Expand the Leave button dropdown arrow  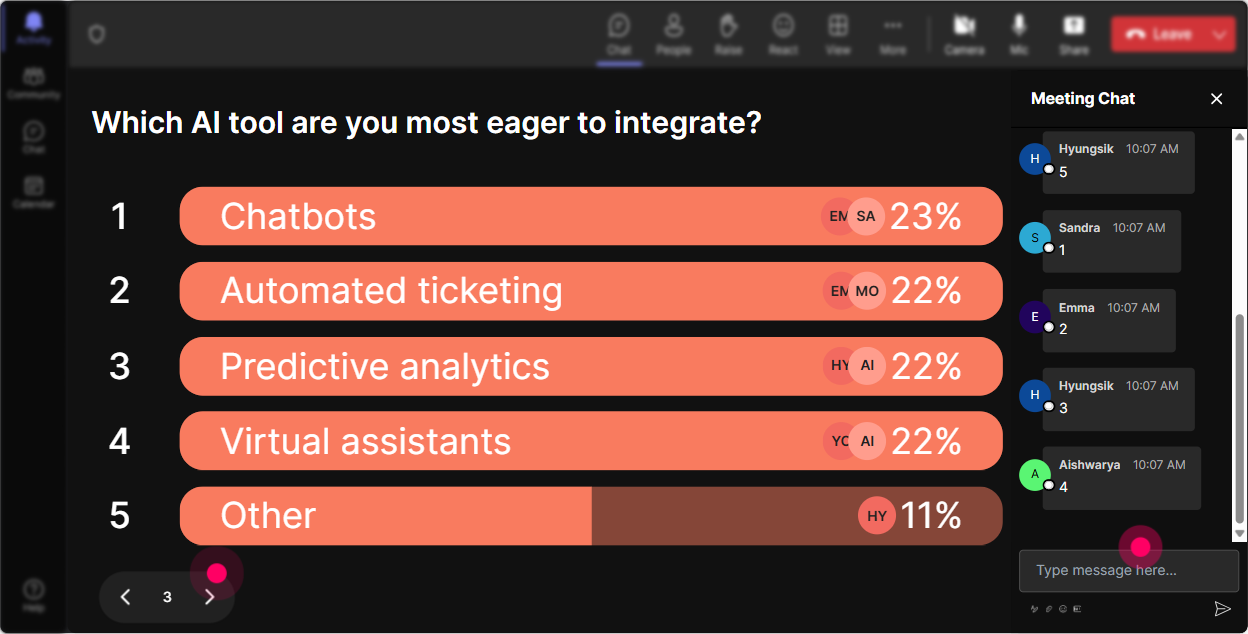(x=1219, y=34)
